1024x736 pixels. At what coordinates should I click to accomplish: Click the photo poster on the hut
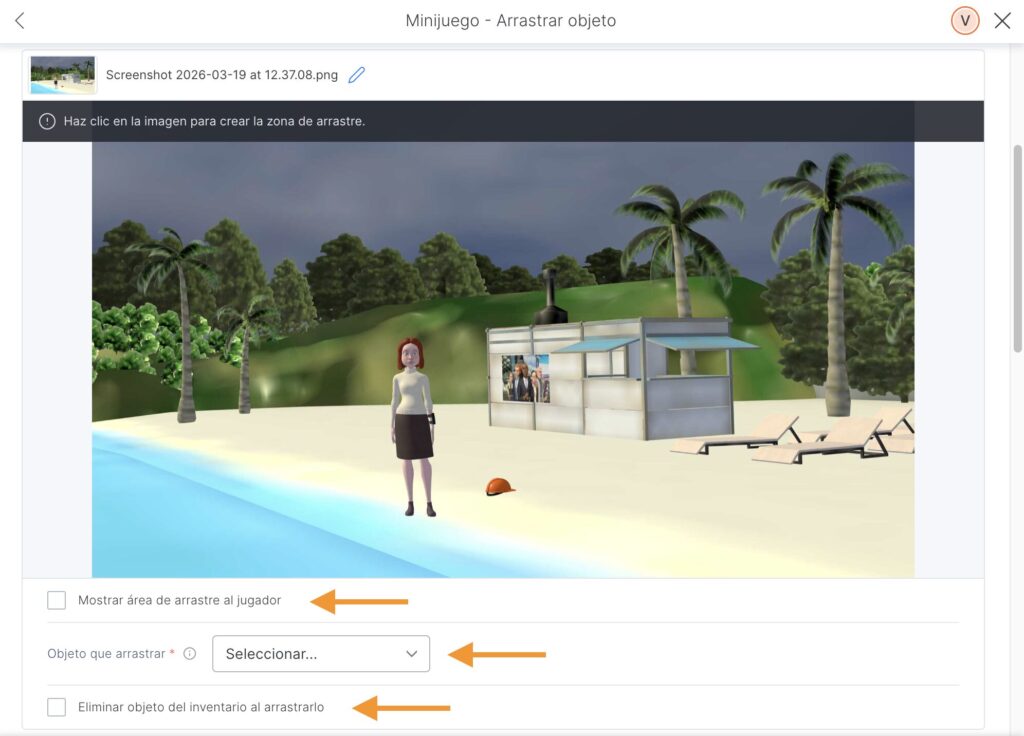click(525, 379)
